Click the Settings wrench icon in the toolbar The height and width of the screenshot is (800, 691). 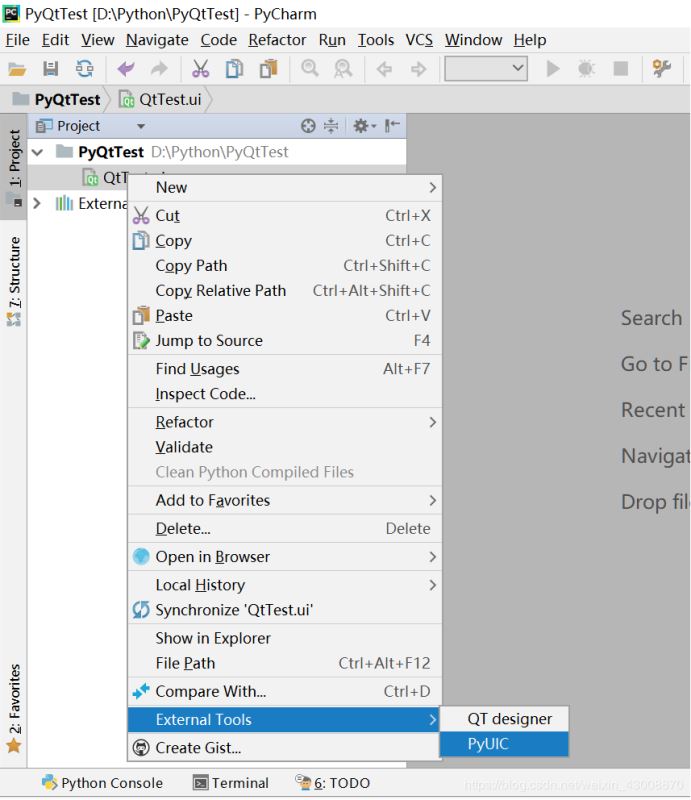[662, 69]
